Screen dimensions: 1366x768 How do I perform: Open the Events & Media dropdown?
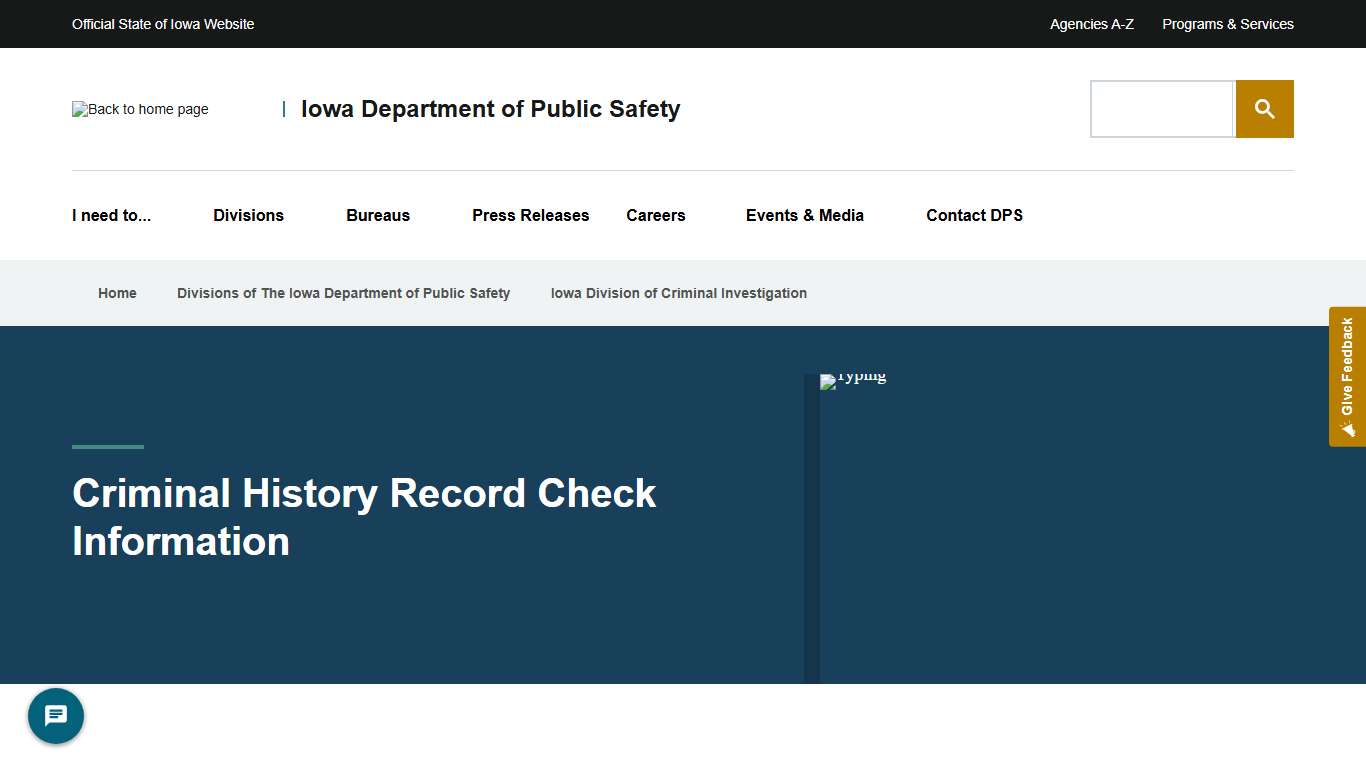804,215
